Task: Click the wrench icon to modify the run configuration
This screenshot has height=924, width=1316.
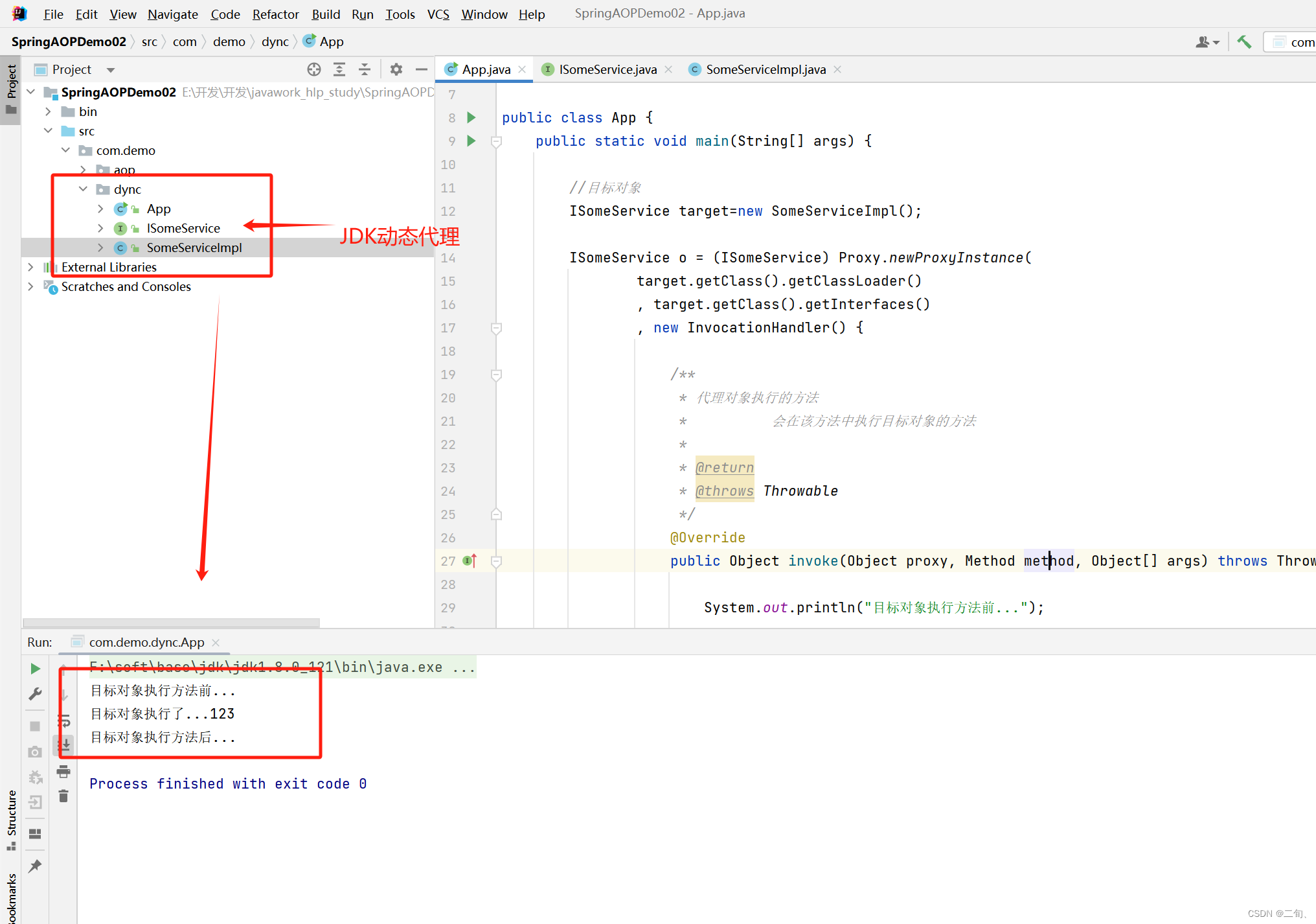Action: point(35,694)
